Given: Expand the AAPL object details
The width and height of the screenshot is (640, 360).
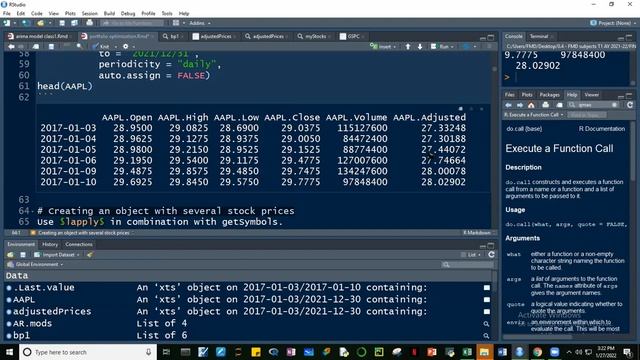Looking at the screenshot, I should point(9,300).
